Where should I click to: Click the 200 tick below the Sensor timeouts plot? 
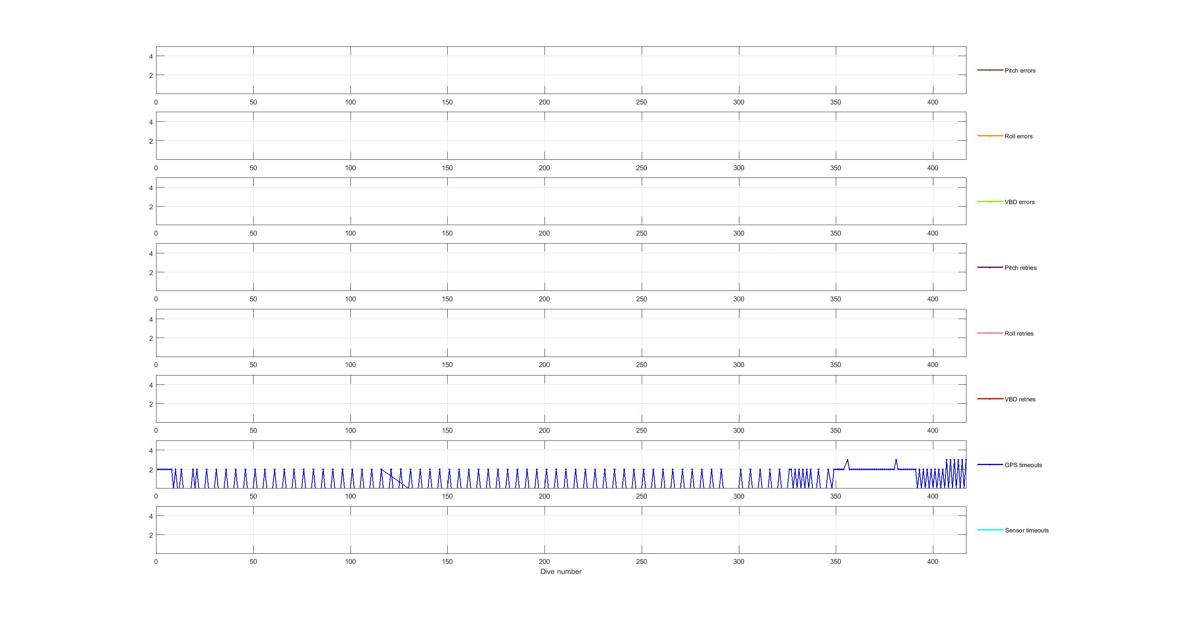click(x=544, y=562)
